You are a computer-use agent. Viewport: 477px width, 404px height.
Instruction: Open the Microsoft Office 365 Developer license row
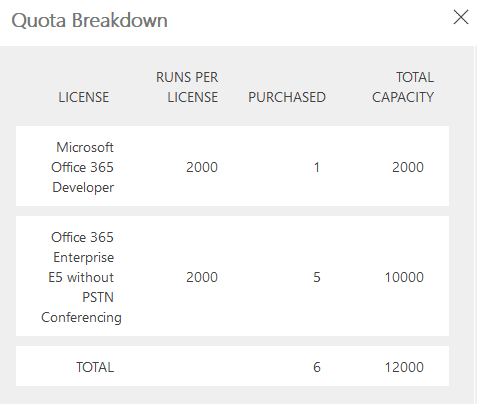click(x=232, y=166)
